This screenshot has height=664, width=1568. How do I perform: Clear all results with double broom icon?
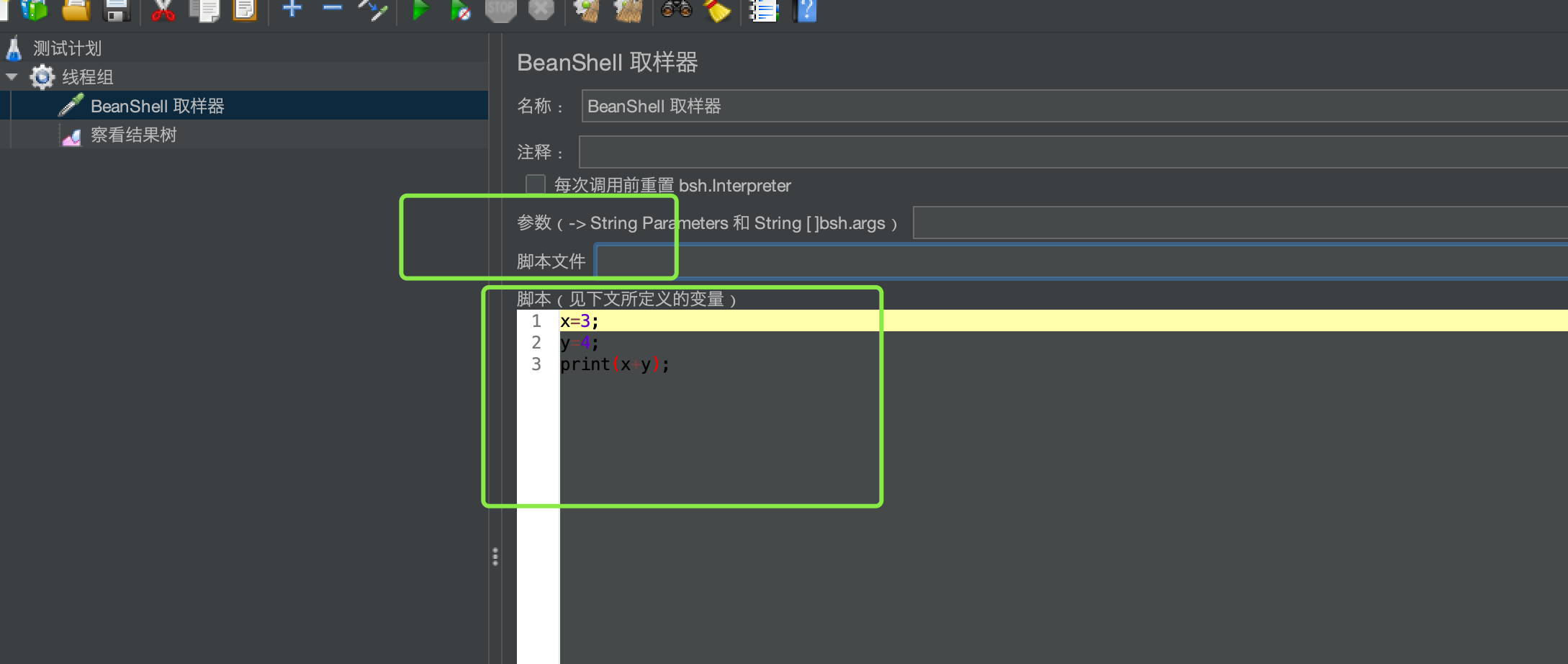tap(628, 10)
